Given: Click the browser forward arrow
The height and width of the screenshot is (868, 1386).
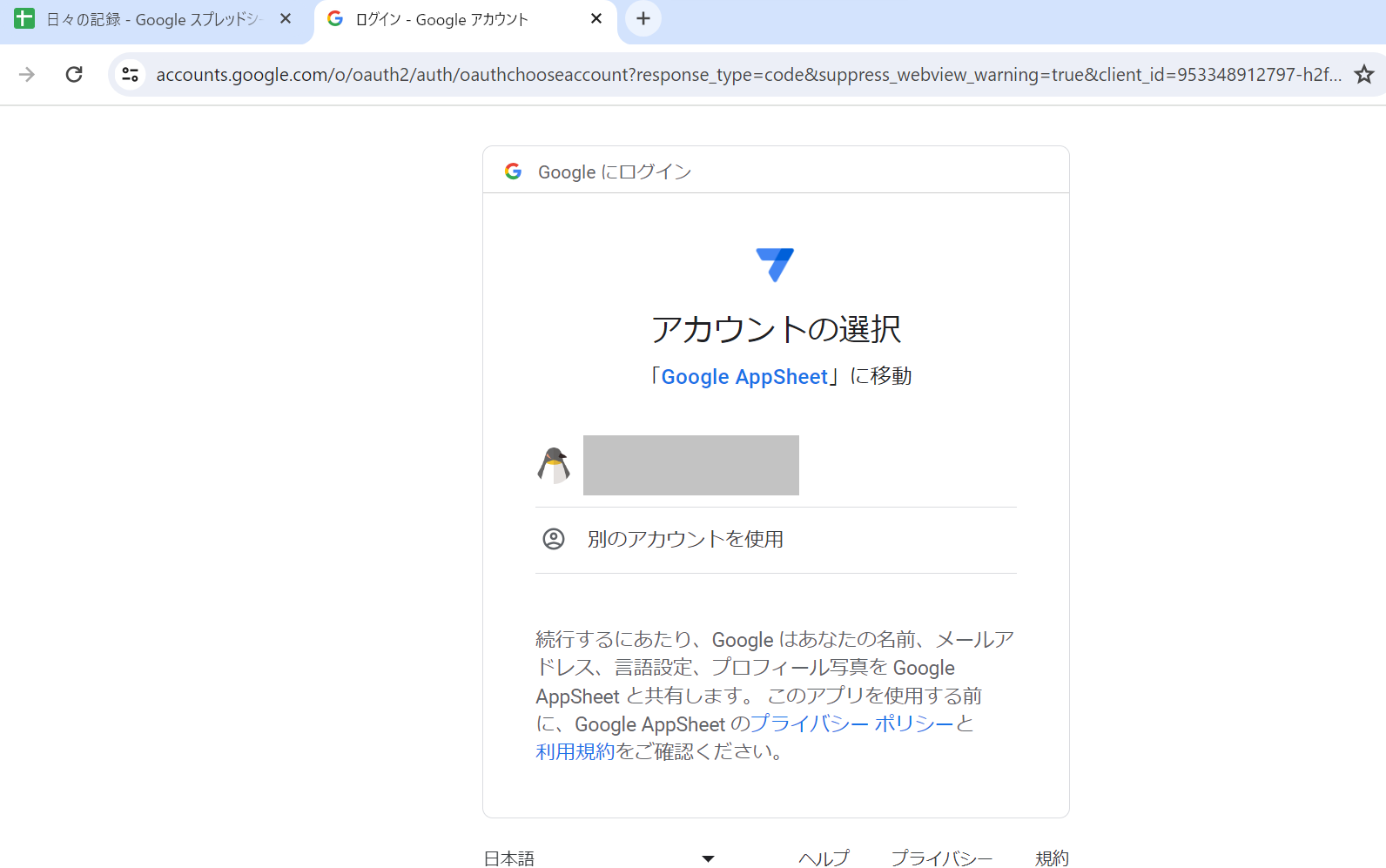Looking at the screenshot, I should click(27, 75).
